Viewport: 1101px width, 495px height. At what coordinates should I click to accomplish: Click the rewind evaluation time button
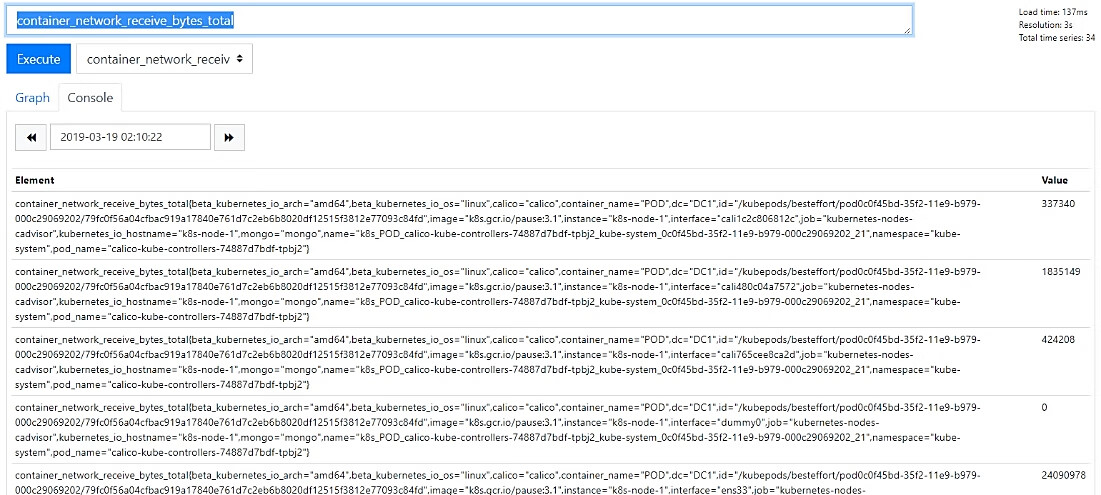coord(31,137)
